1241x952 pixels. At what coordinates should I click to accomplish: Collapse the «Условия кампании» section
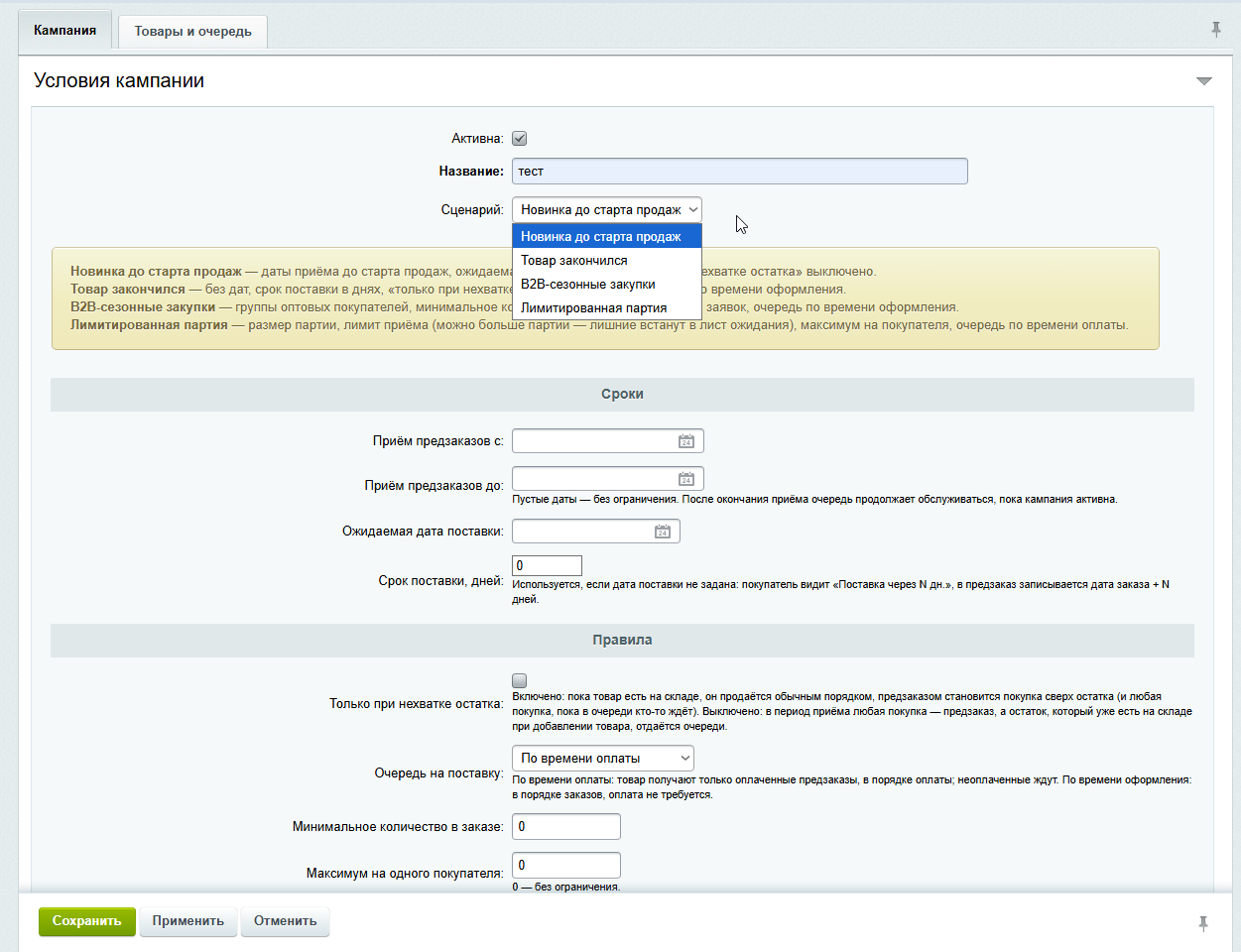[1204, 81]
